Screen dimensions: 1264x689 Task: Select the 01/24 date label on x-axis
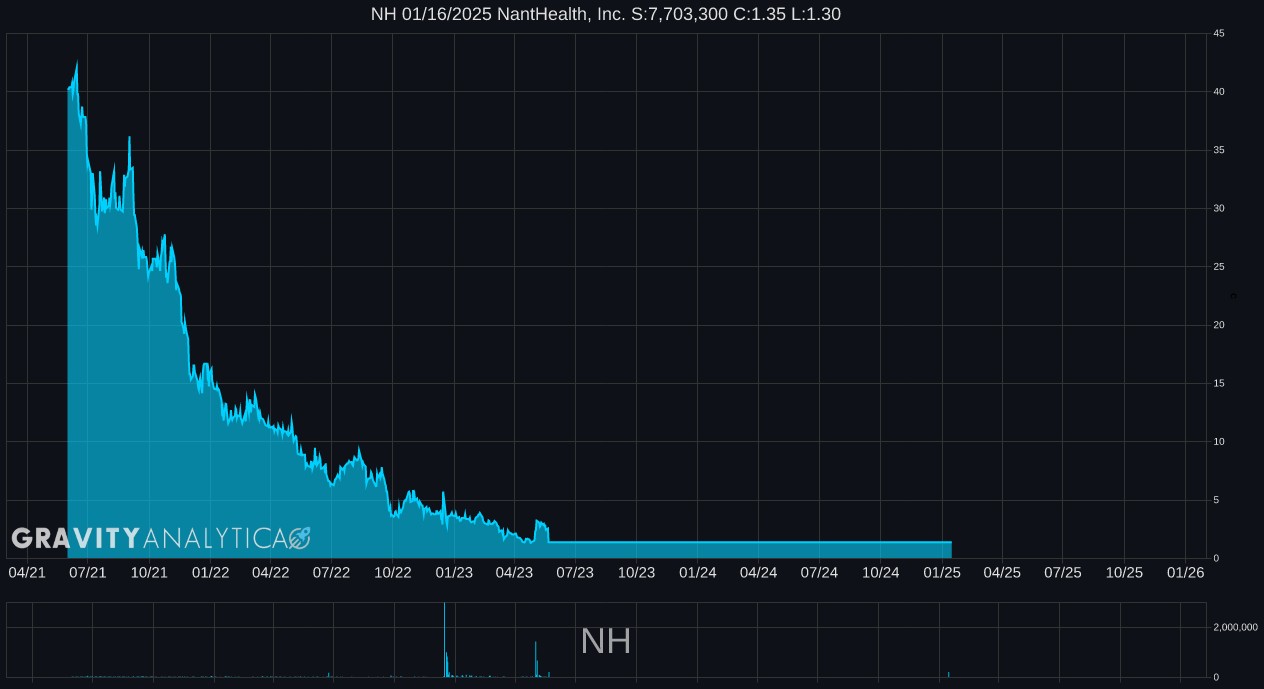point(697,572)
